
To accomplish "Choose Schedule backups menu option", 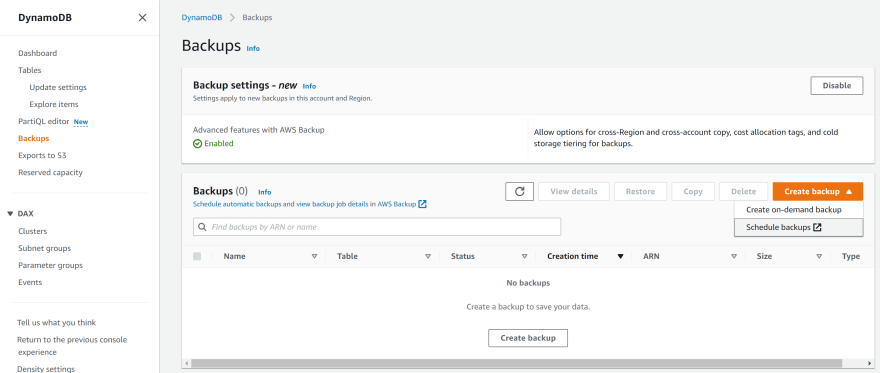I will (799, 227).
